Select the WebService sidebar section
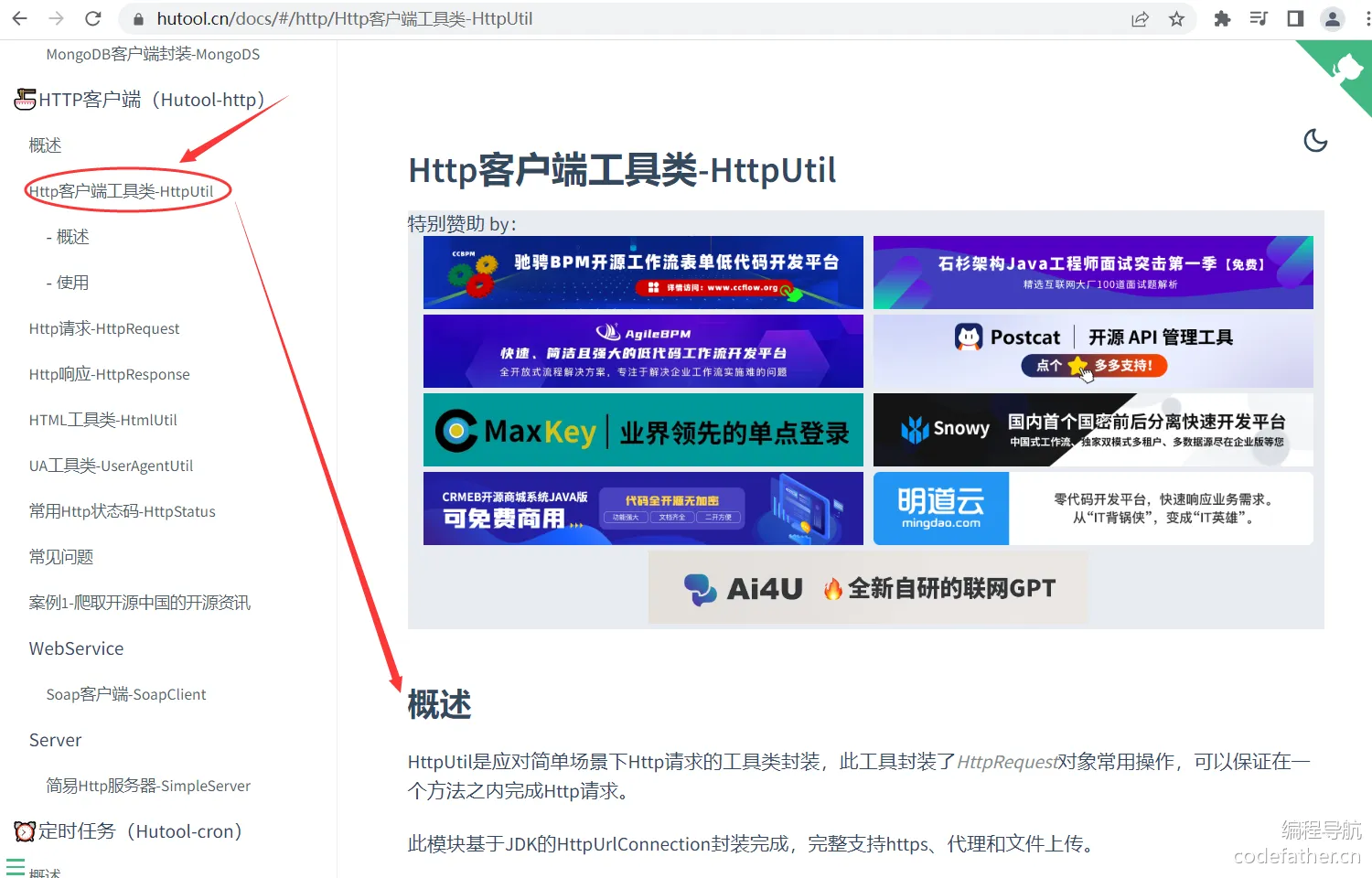1372x878 pixels. [76, 648]
